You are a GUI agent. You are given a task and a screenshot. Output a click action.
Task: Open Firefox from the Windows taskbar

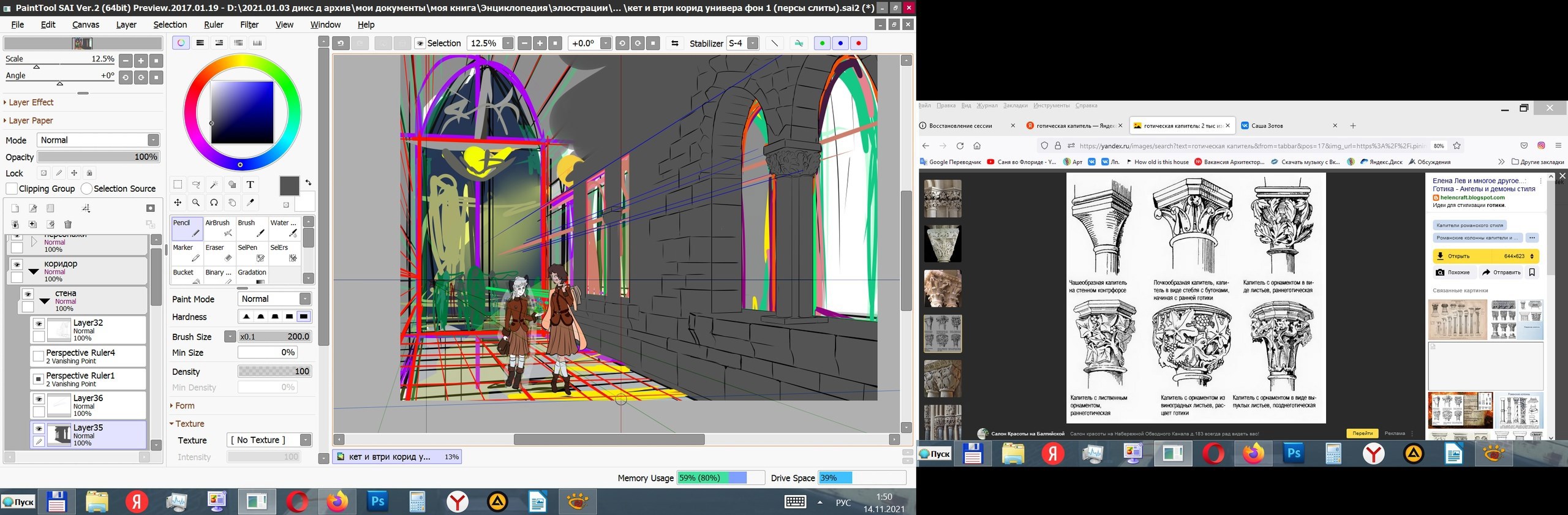(337, 502)
